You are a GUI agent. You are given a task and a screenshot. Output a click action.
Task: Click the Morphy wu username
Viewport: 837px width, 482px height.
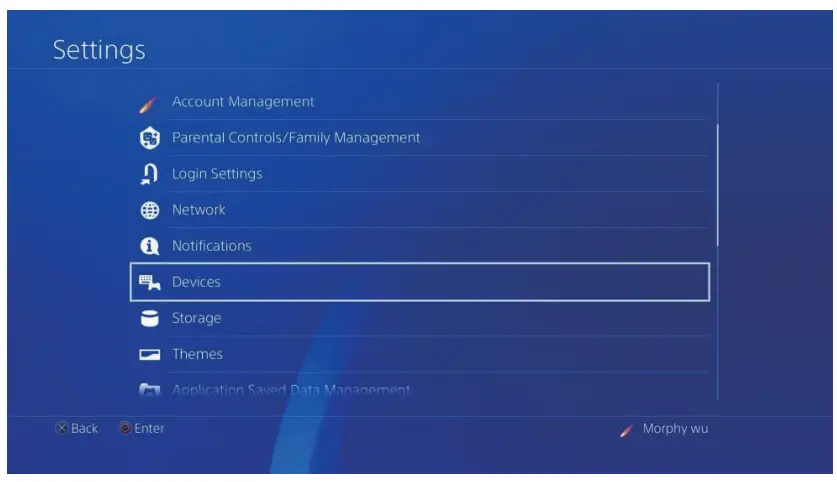coord(675,429)
